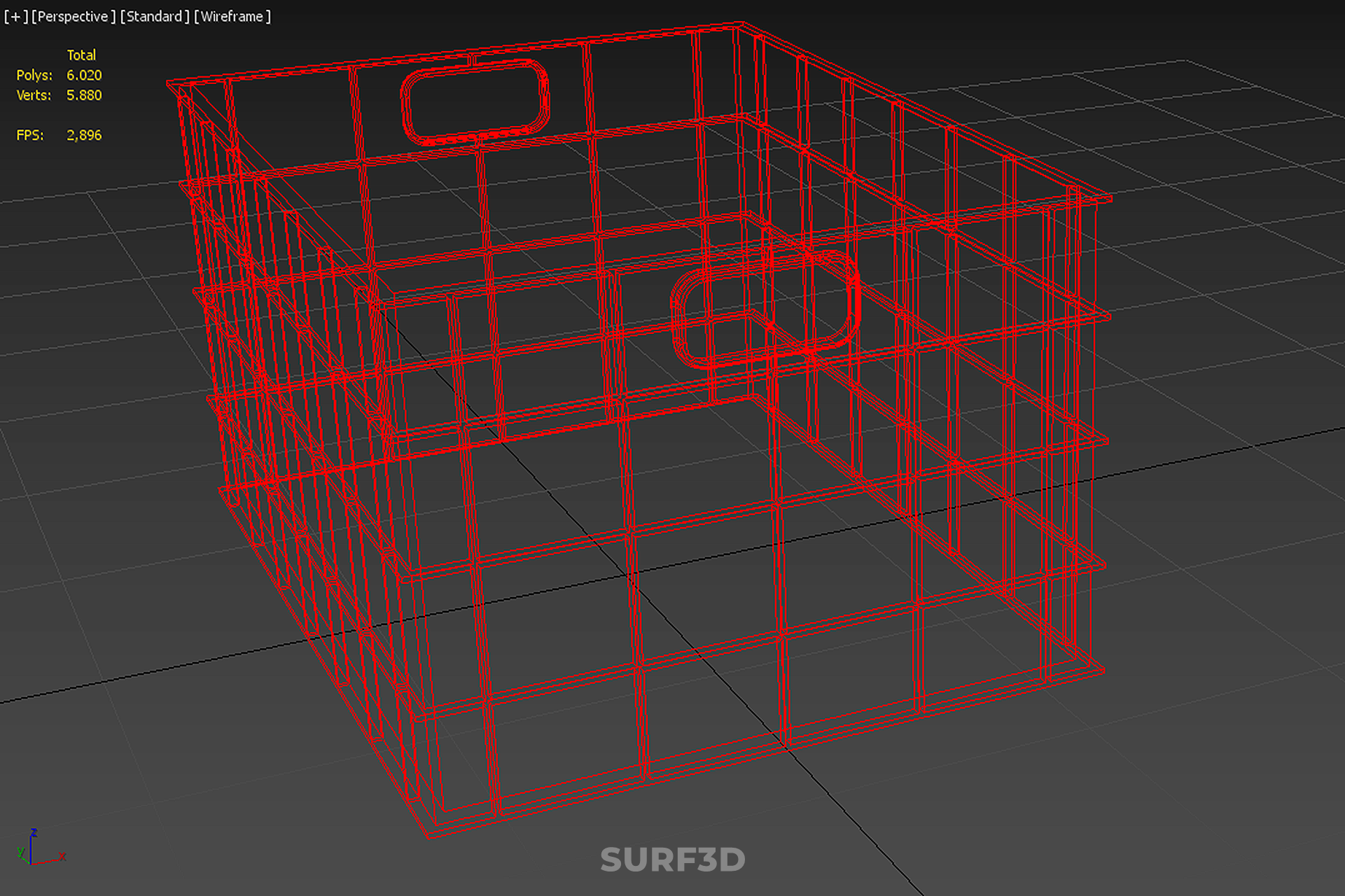Click the basket's bottom front corner
1345x896 pixels.
pyautogui.click(x=428, y=834)
